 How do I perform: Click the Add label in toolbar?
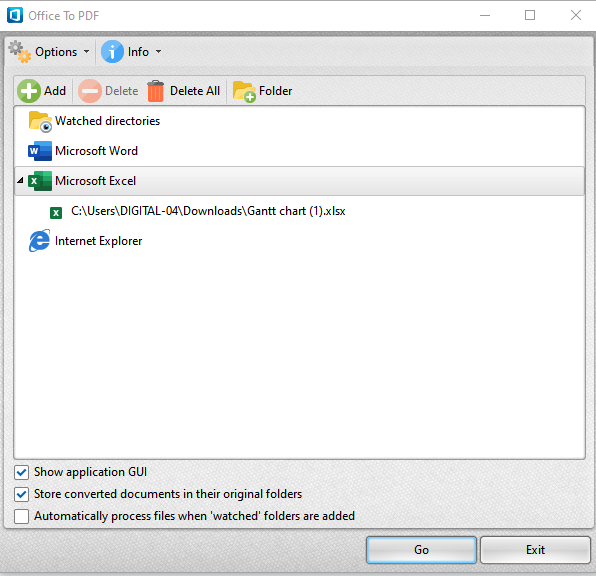[x=55, y=91]
